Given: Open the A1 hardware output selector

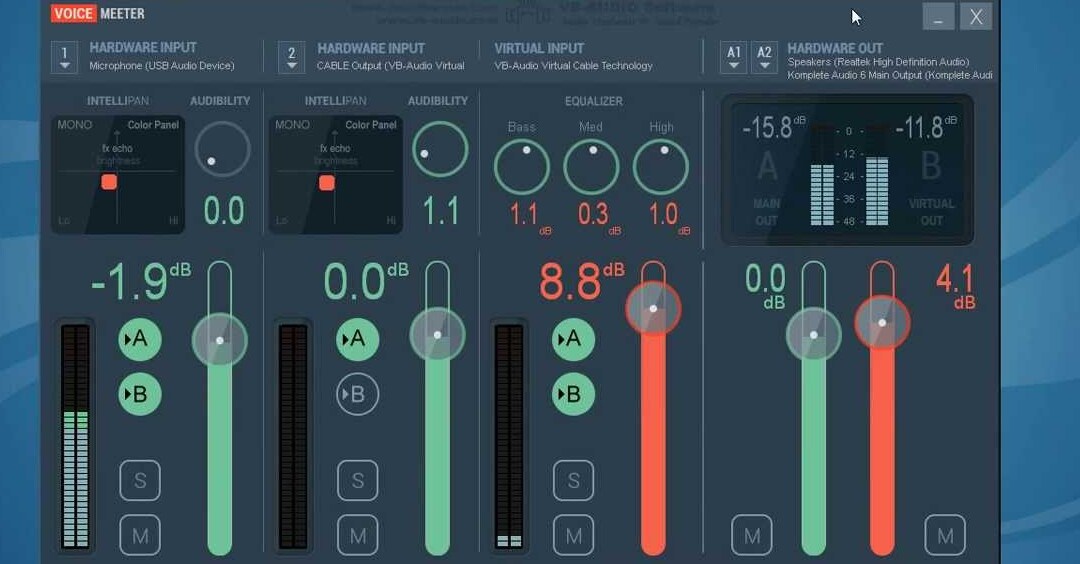Looking at the screenshot, I should 734,57.
